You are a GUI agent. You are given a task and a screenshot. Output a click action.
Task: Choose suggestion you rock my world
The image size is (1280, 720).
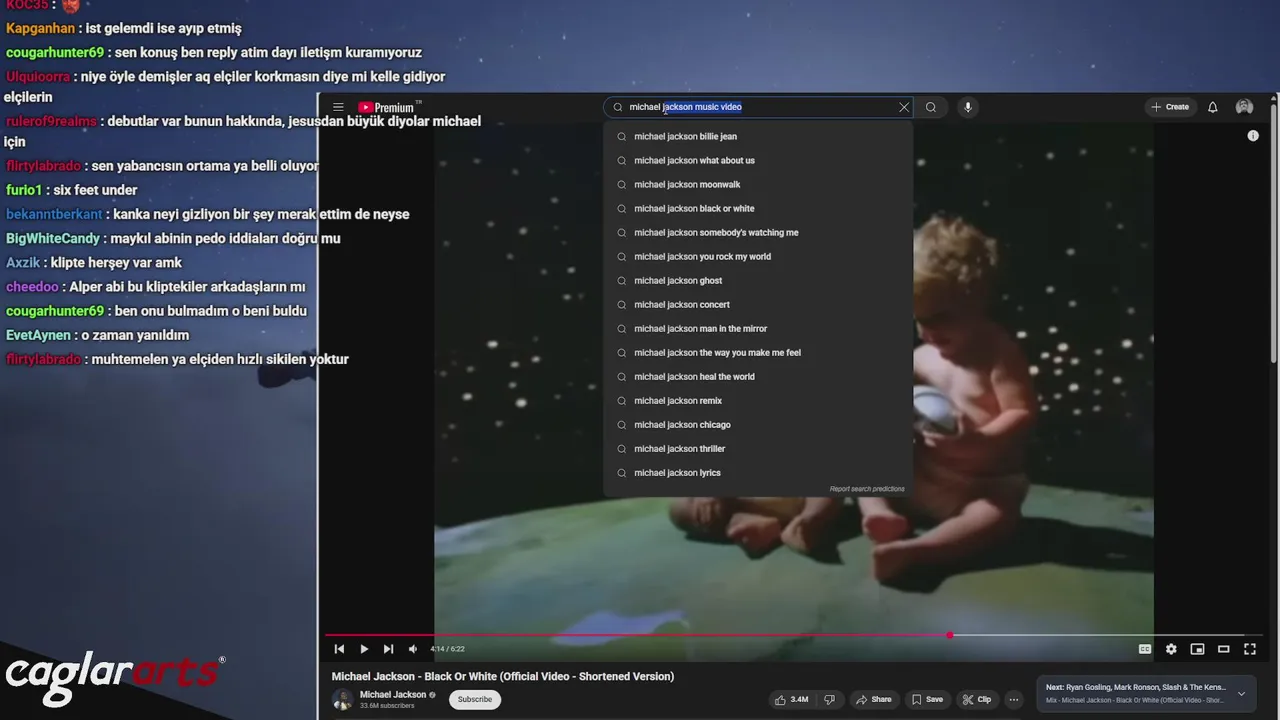click(x=758, y=256)
